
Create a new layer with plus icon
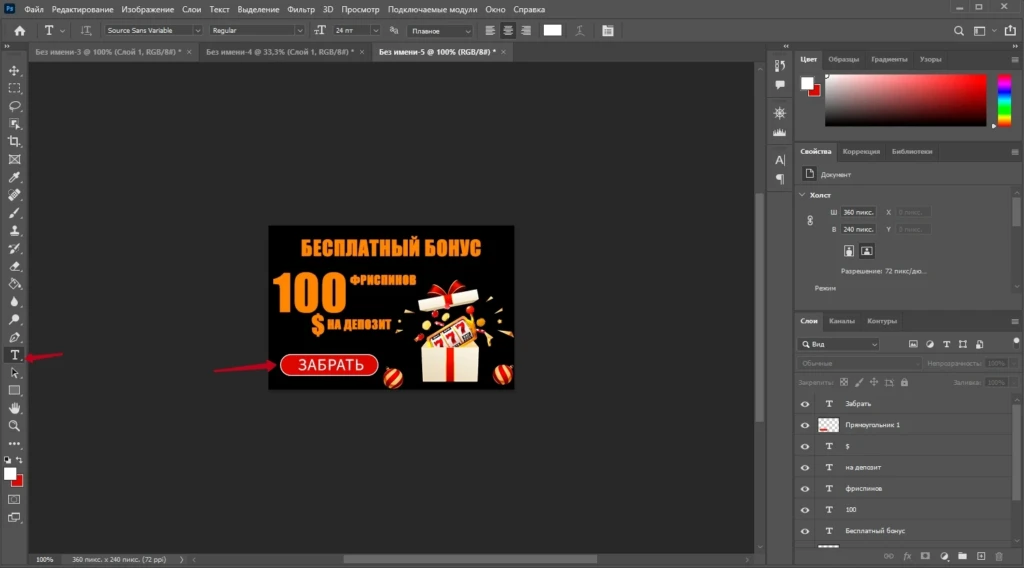click(x=981, y=556)
